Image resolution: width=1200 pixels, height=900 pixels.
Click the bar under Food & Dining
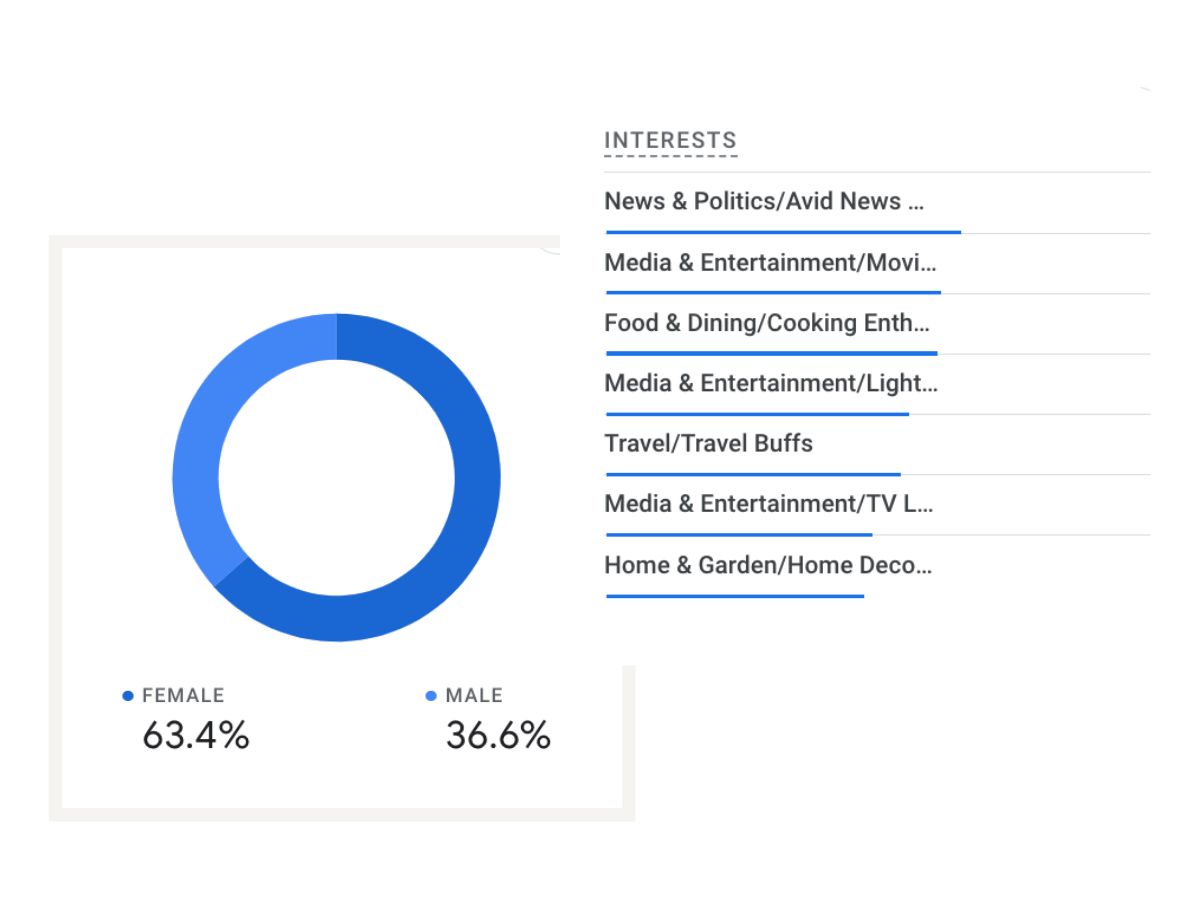tap(772, 353)
